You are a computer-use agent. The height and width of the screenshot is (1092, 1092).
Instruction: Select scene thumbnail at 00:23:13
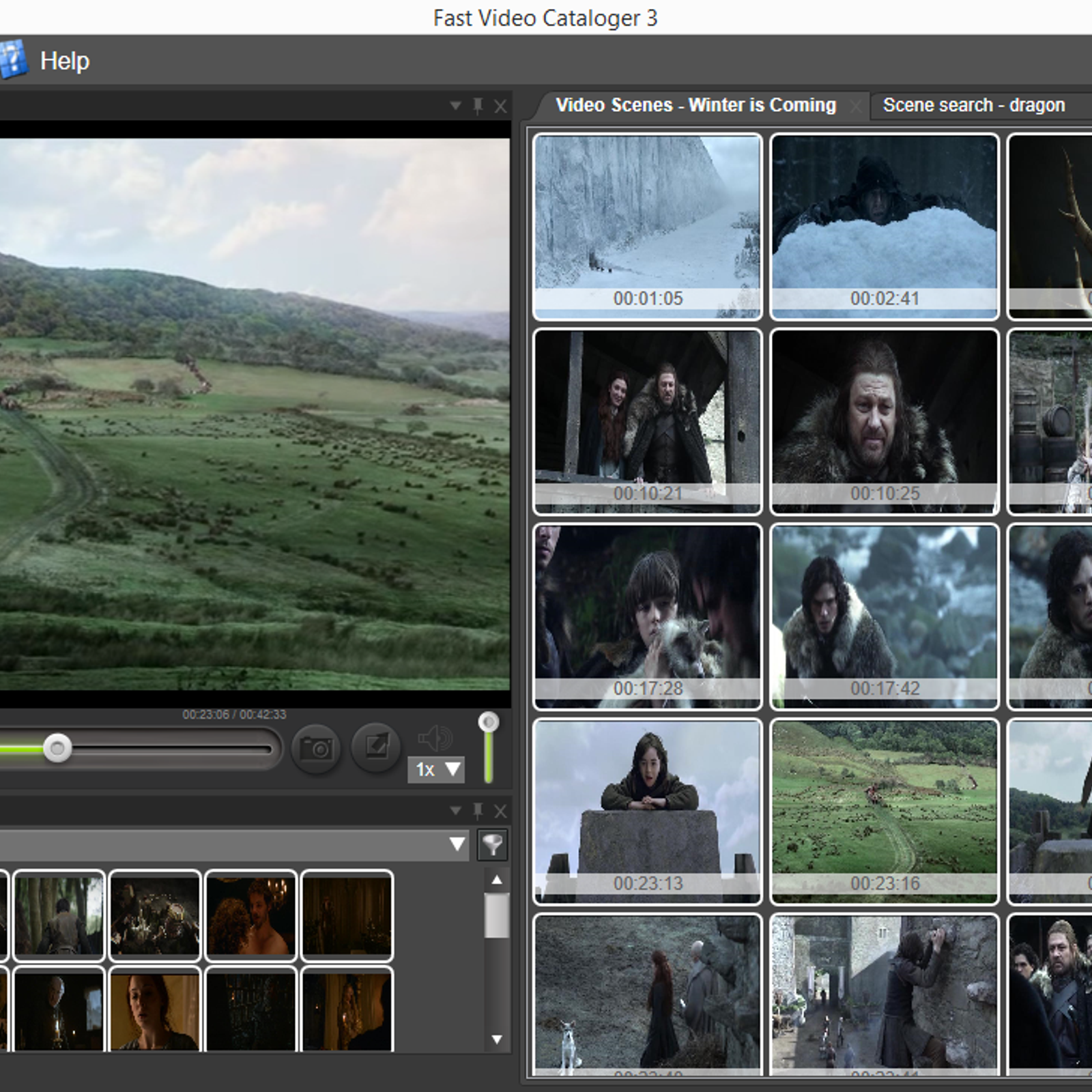[x=647, y=811]
